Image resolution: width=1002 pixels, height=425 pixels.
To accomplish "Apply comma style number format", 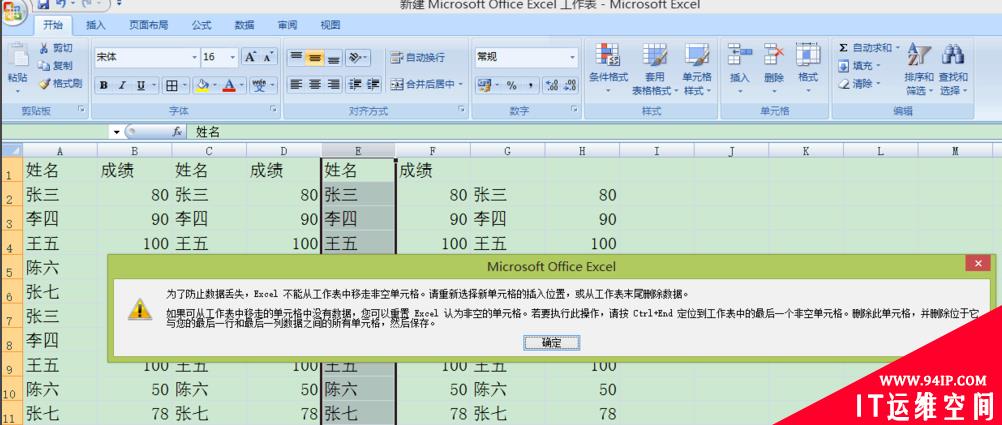I will click(x=530, y=85).
